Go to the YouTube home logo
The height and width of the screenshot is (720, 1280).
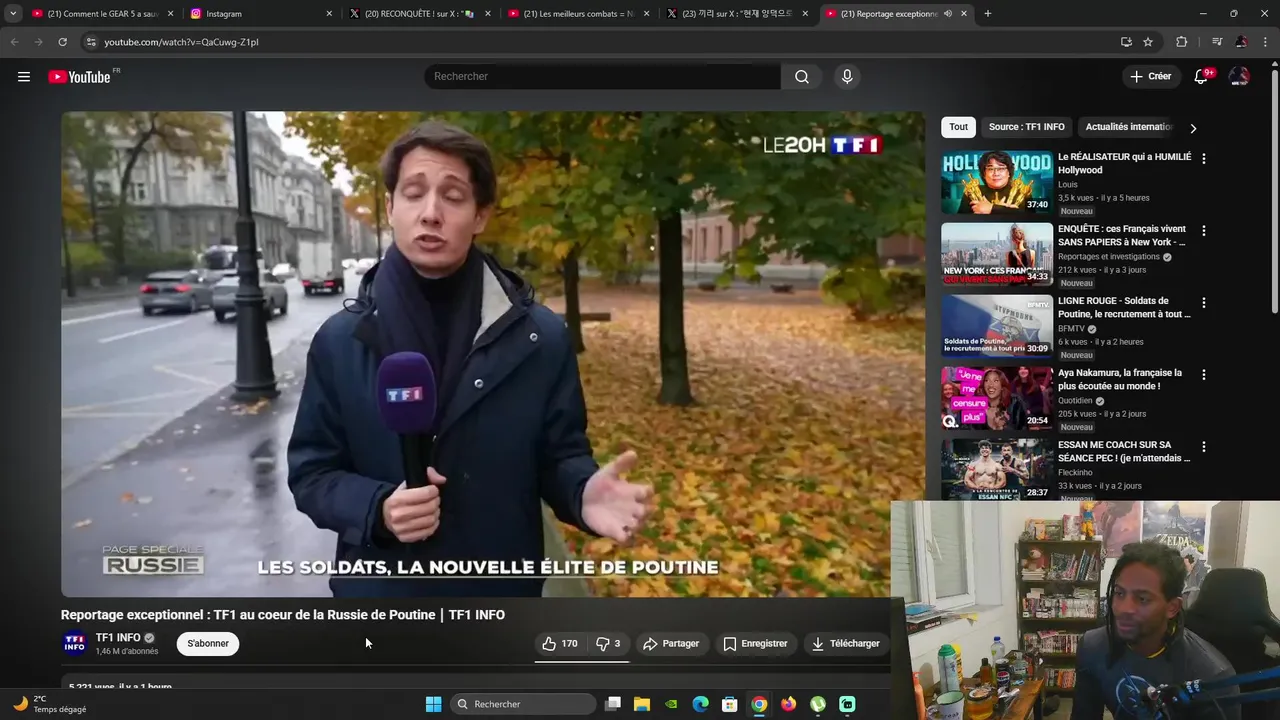pyautogui.click(x=79, y=77)
